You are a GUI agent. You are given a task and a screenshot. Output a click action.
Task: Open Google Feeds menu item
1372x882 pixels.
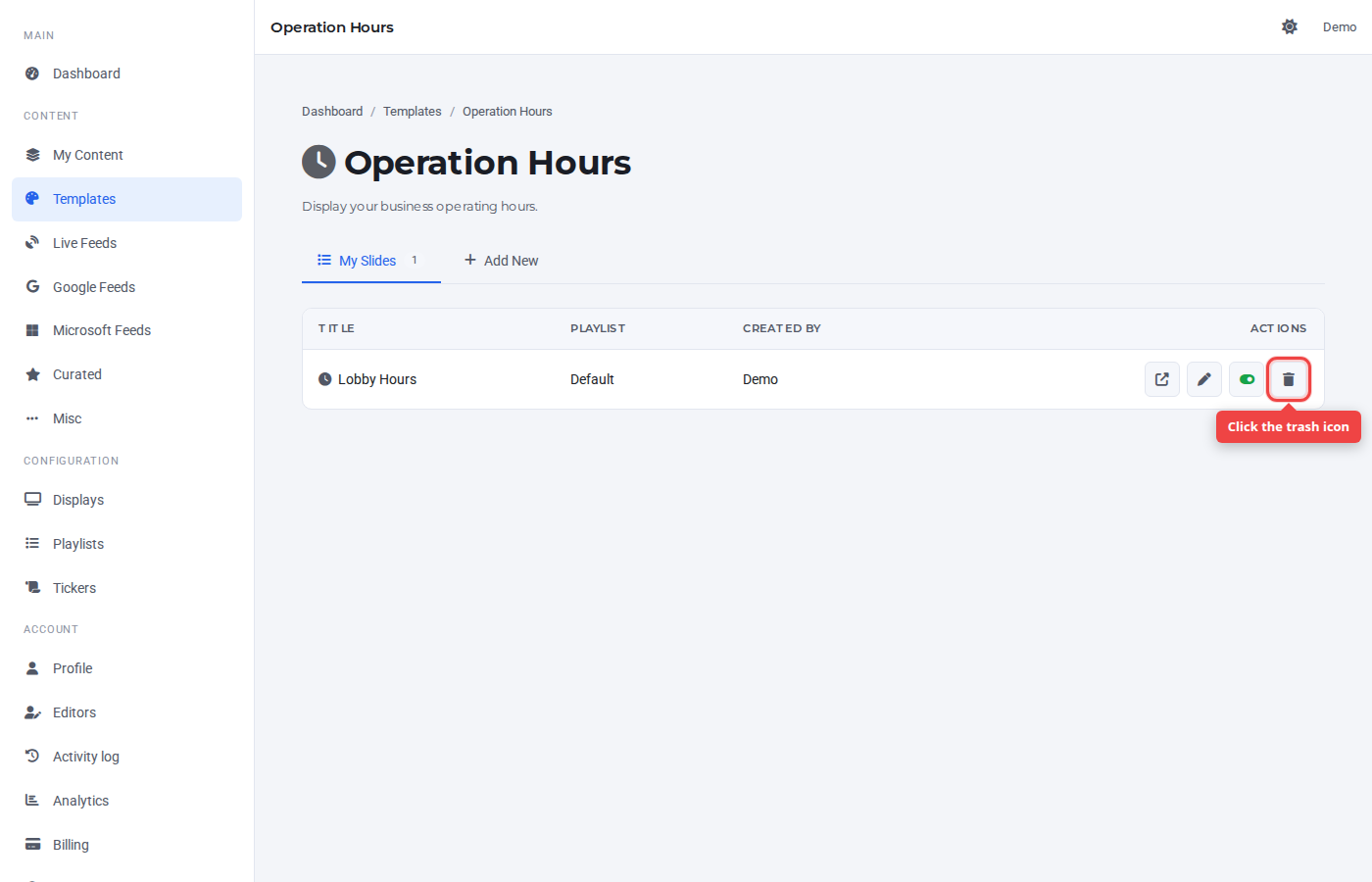(126, 287)
